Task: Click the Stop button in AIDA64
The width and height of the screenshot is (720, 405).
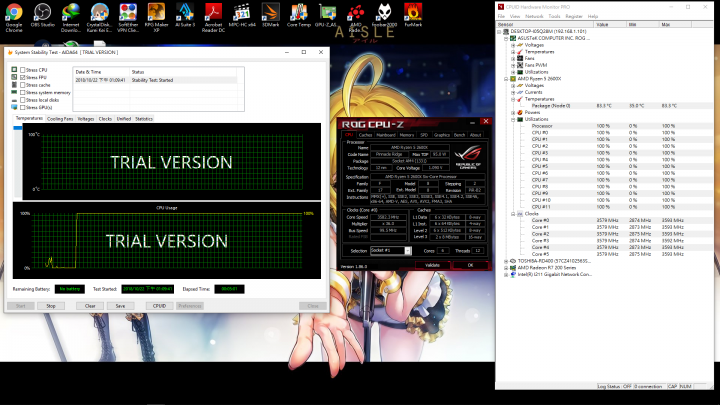Action: click(x=51, y=306)
